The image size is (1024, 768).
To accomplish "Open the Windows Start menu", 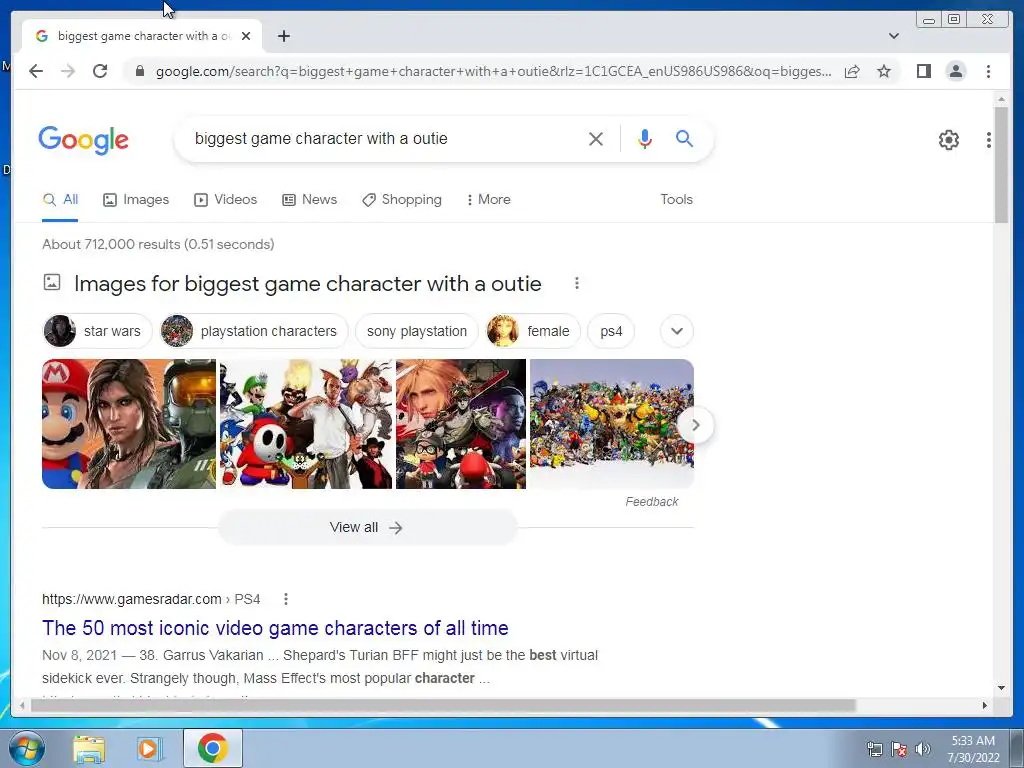I will [x=26, y=748].
